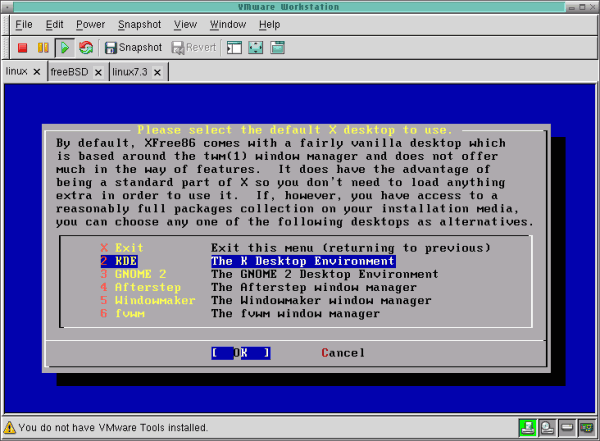Switch to the linux tab
600x441 pixels.
pos(16,72)
